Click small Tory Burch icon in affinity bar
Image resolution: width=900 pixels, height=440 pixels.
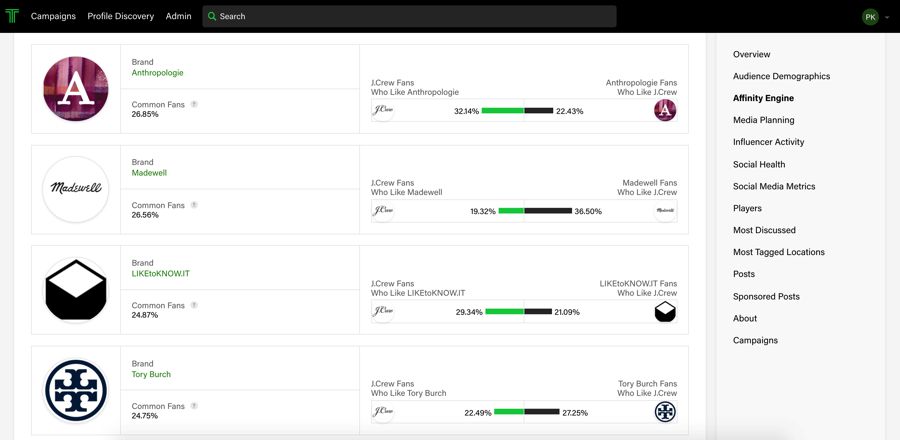tap(665, 412)
